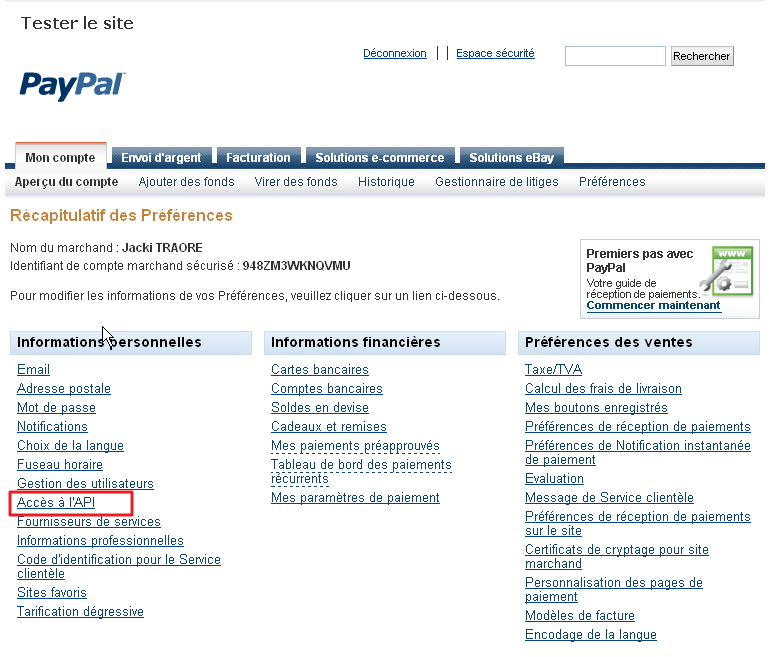Select Ajouter des fonds submenu item

186,182
